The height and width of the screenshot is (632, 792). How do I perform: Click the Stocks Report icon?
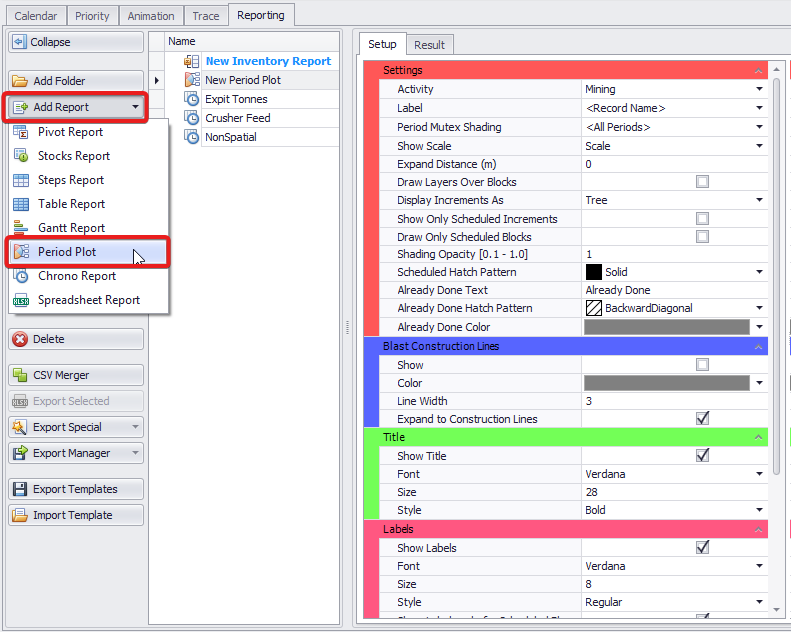point(21,156)
